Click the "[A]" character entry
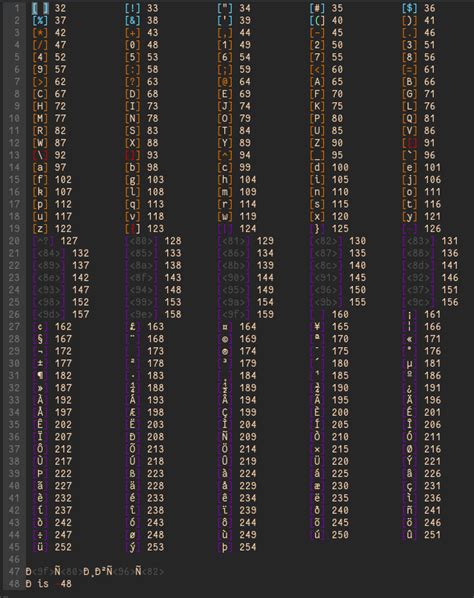The width and height of the screenshot is (474, 598). (x=317, y=82)
